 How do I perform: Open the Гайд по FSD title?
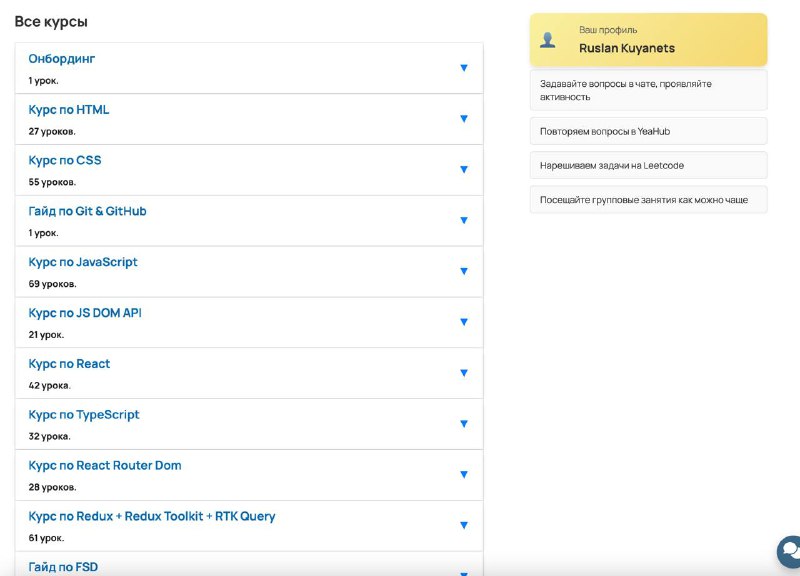pos(63,567)
